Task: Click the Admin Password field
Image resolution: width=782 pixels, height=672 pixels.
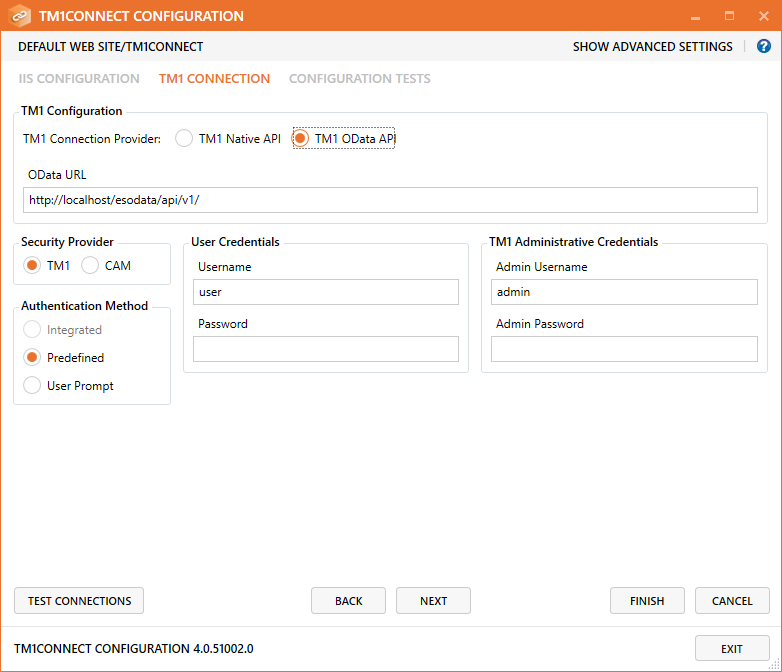Action: pyautogui.click(x=624, y=349)
